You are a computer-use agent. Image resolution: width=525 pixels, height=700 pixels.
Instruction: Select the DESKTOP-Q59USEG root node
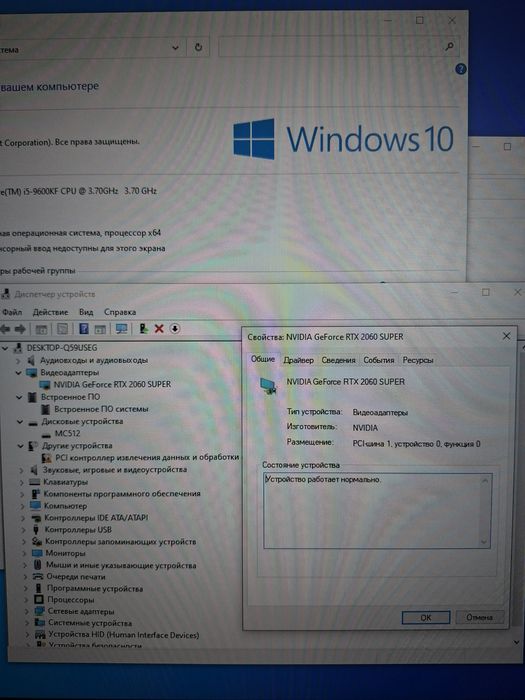[62, 348]
